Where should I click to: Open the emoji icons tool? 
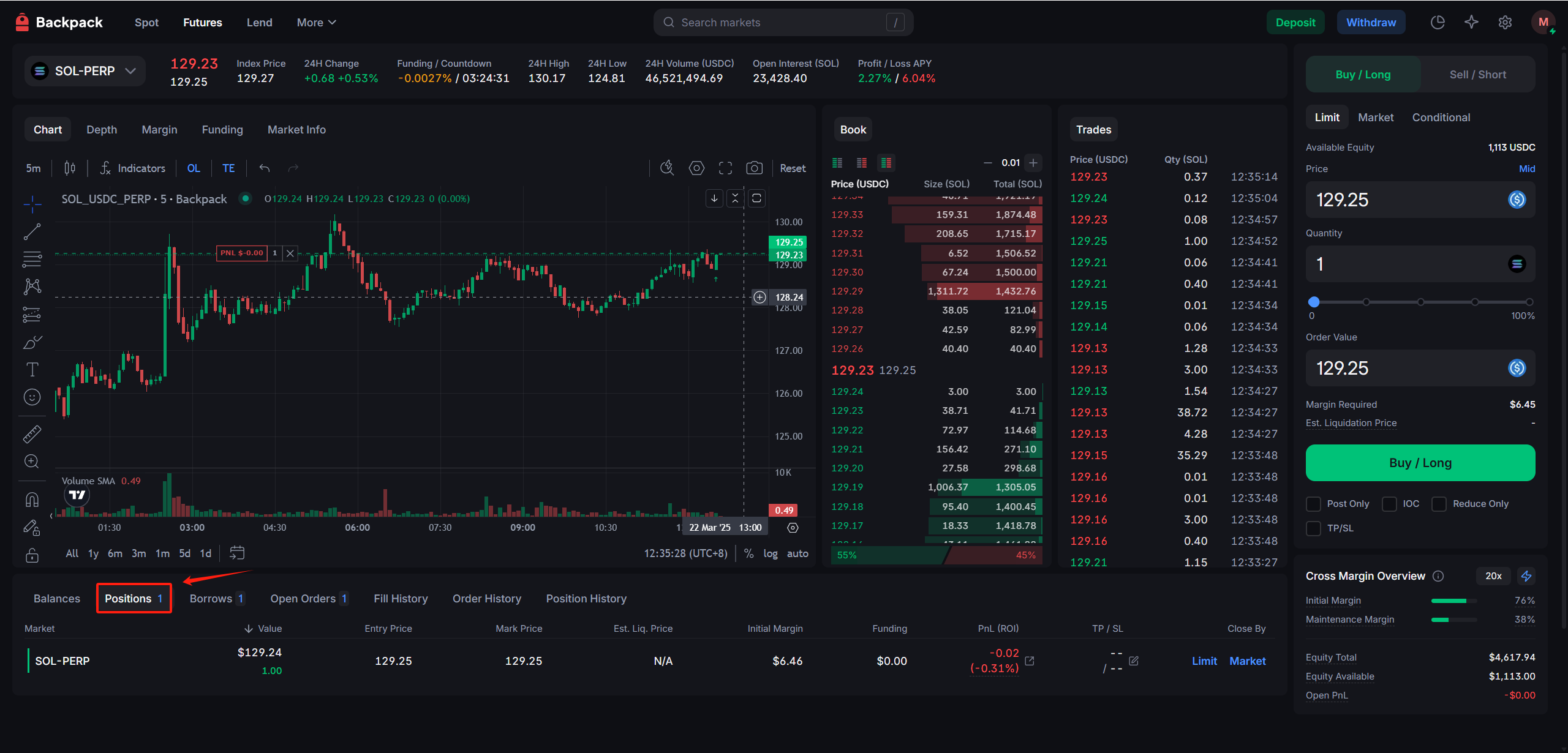click(x=32, y=397)
